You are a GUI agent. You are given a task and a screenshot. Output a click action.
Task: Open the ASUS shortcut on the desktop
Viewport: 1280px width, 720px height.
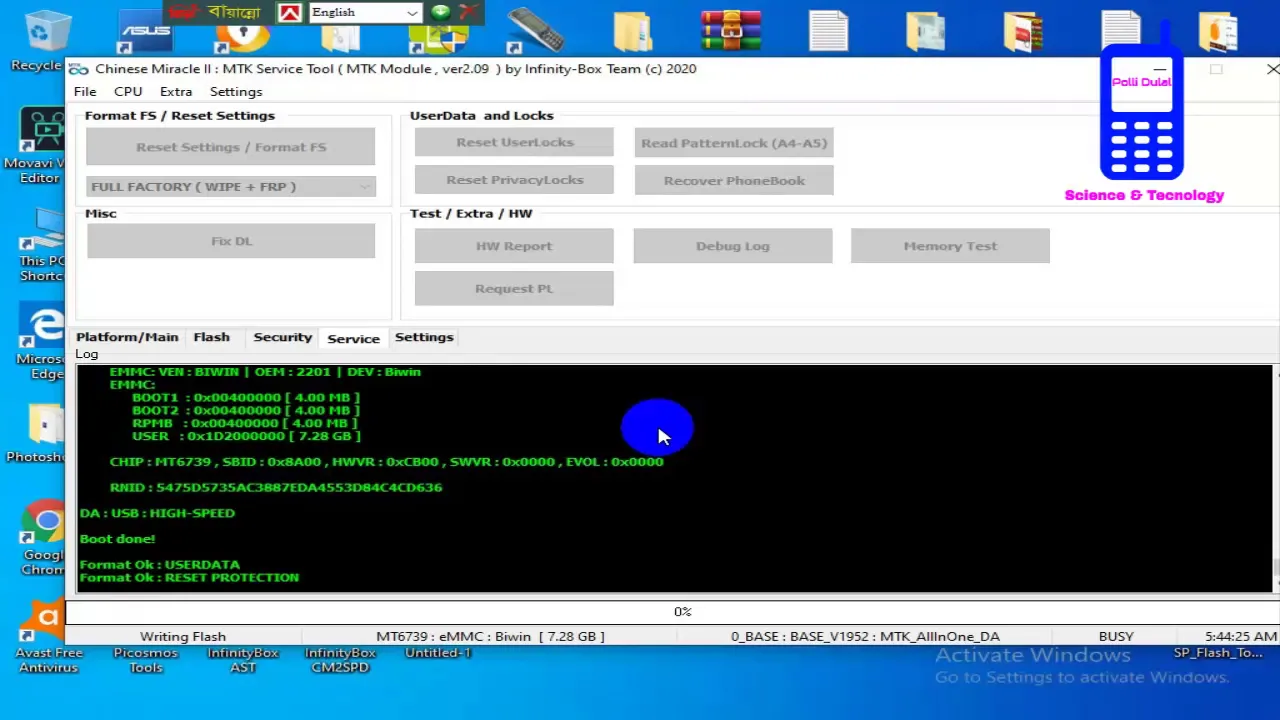click(146, 32)
